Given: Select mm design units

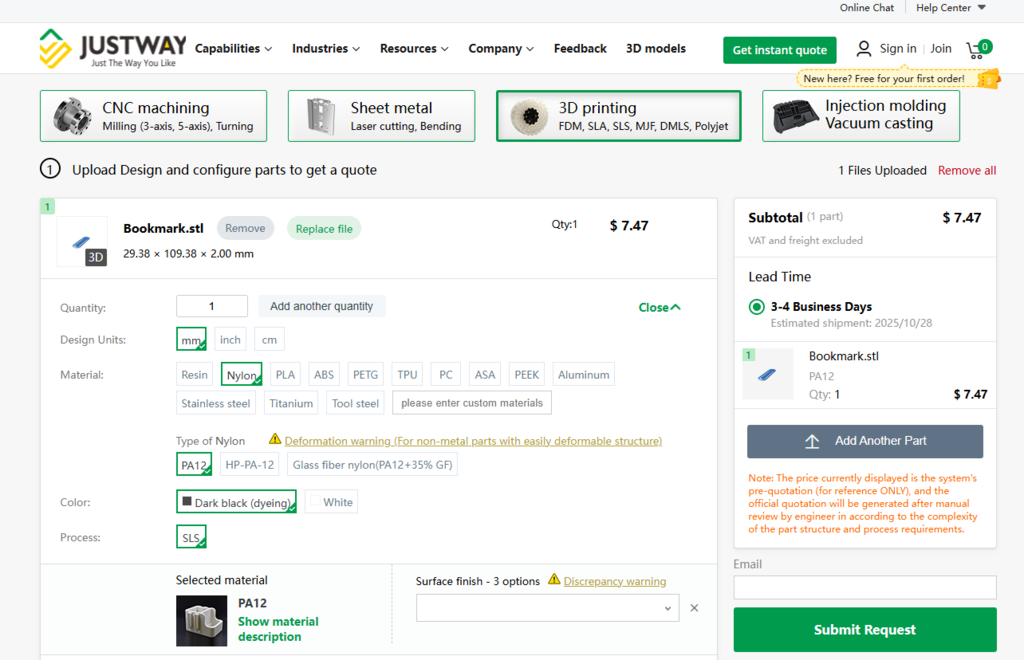Looking at the screenshot, I should tap(191, 339).
